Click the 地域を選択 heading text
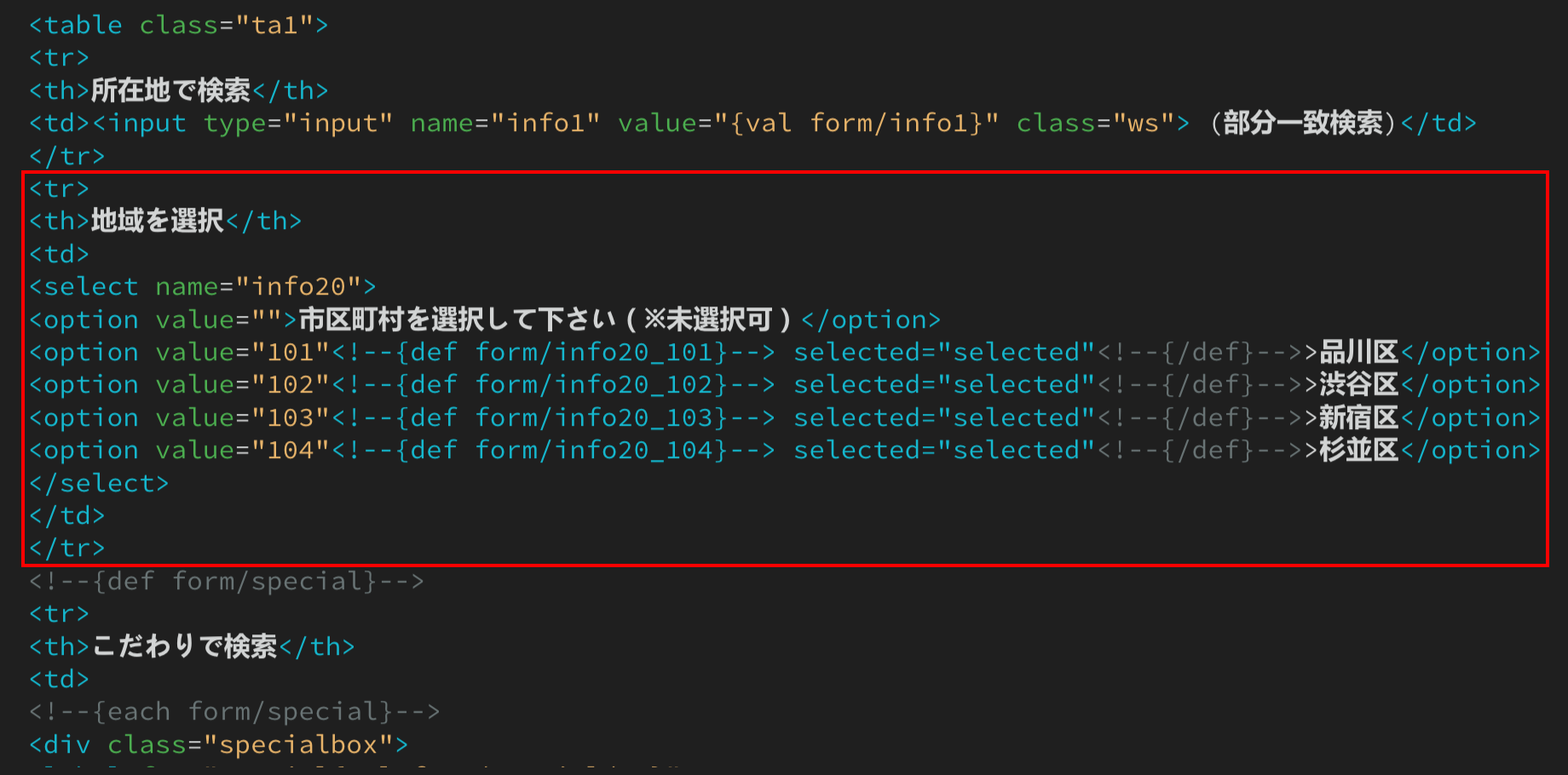 click(x=157, y=221)
